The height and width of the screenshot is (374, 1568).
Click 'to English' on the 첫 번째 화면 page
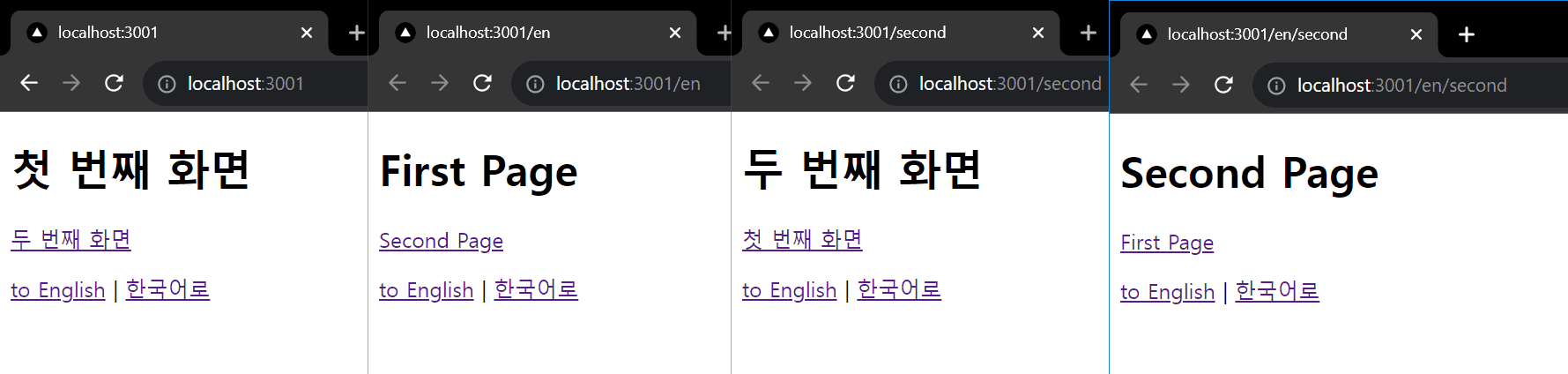(x=57, y=290)
